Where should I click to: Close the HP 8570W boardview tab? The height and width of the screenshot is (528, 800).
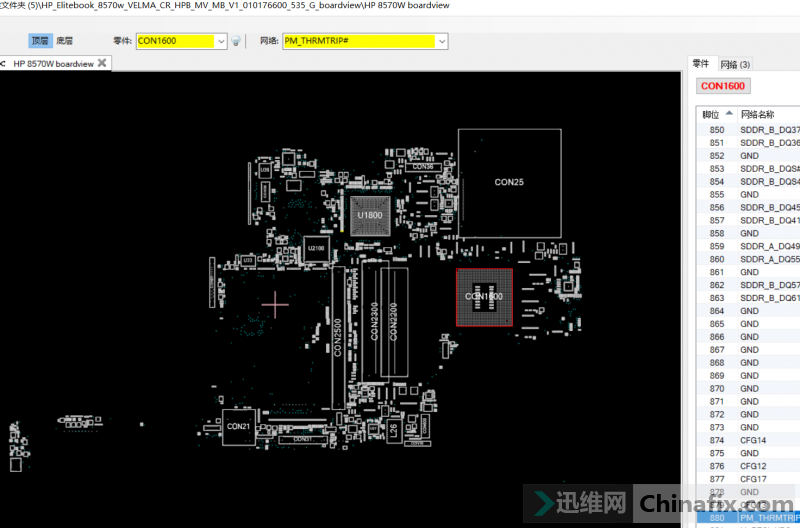(104, 63)
